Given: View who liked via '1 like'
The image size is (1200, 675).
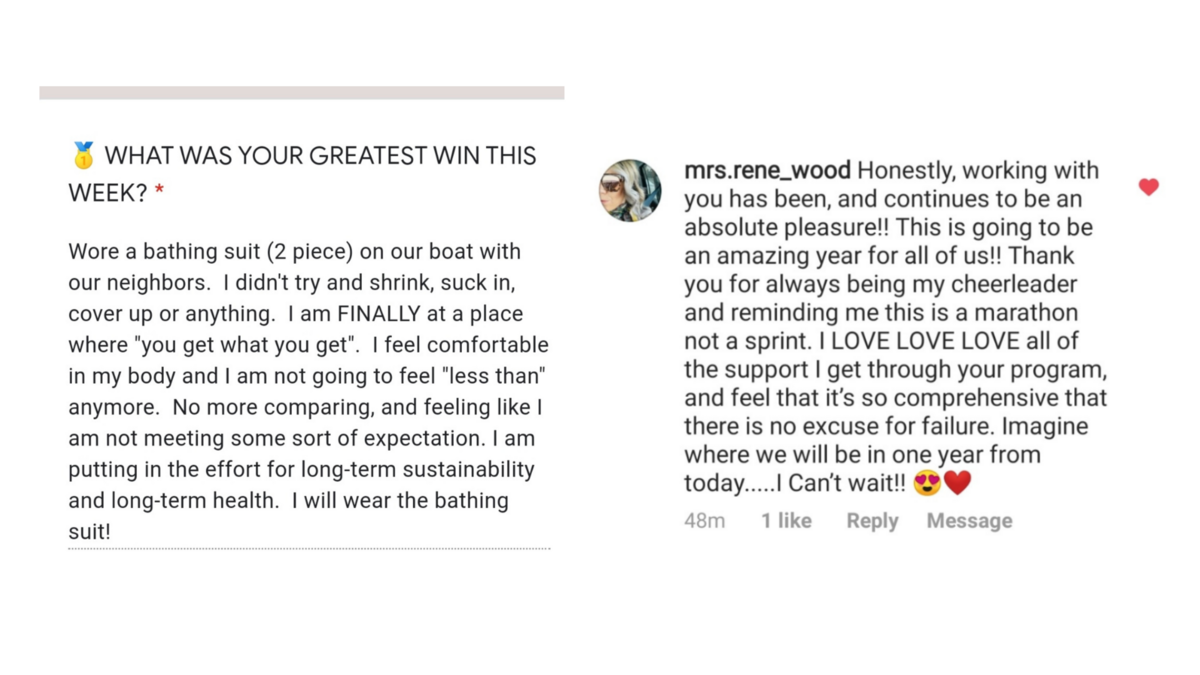Looking at the screenshot, I should click(786, 521).
